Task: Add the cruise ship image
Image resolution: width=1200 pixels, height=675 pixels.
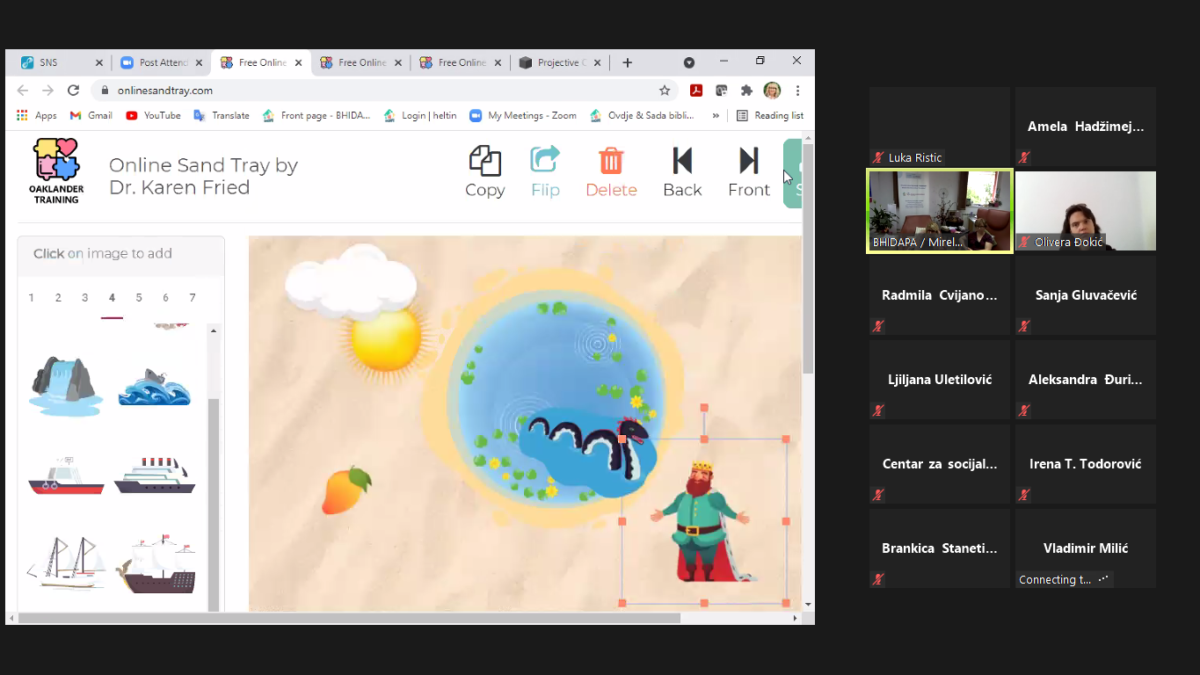Action: pos(154,475)
